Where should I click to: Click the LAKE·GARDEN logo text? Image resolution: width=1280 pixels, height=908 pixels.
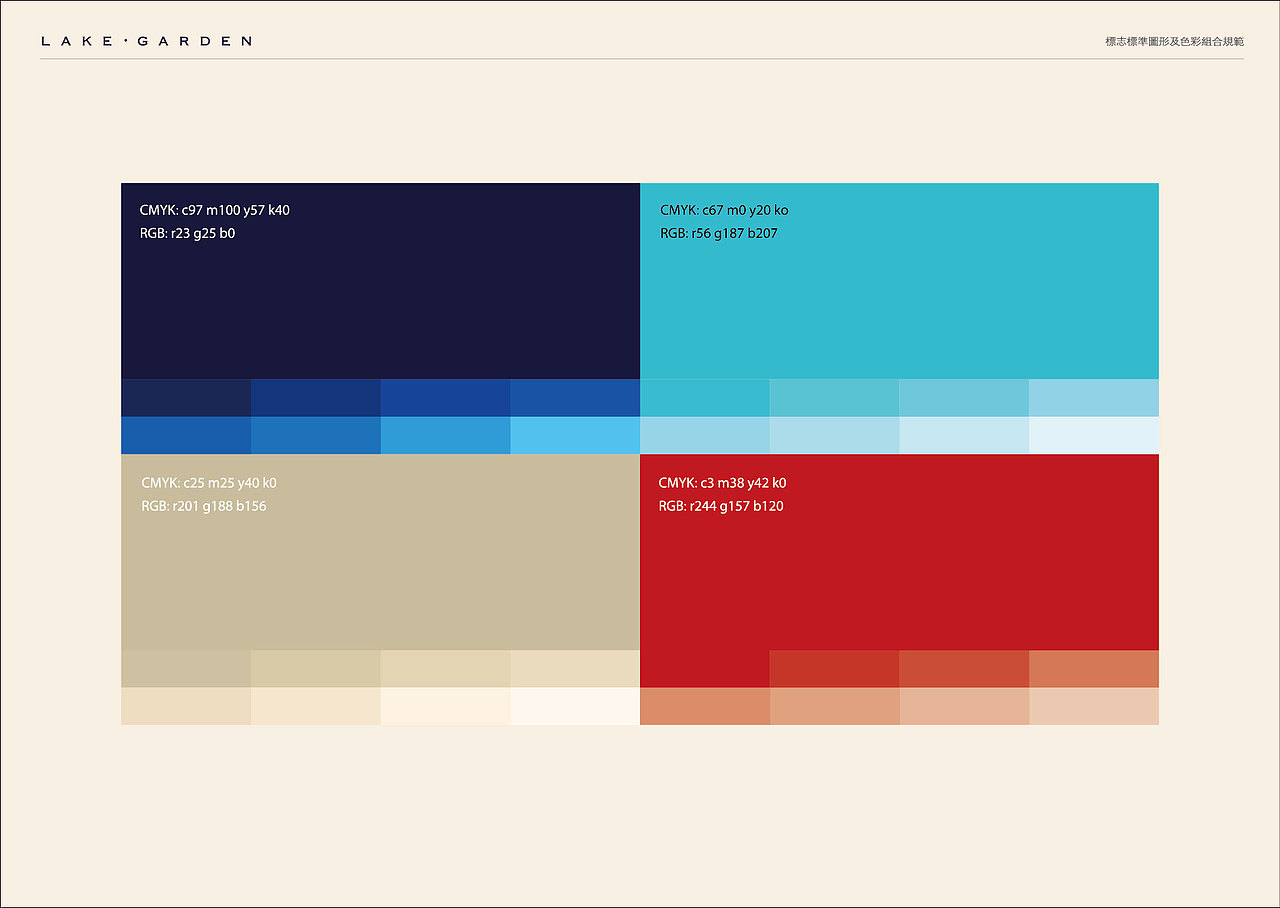(147, 41)
